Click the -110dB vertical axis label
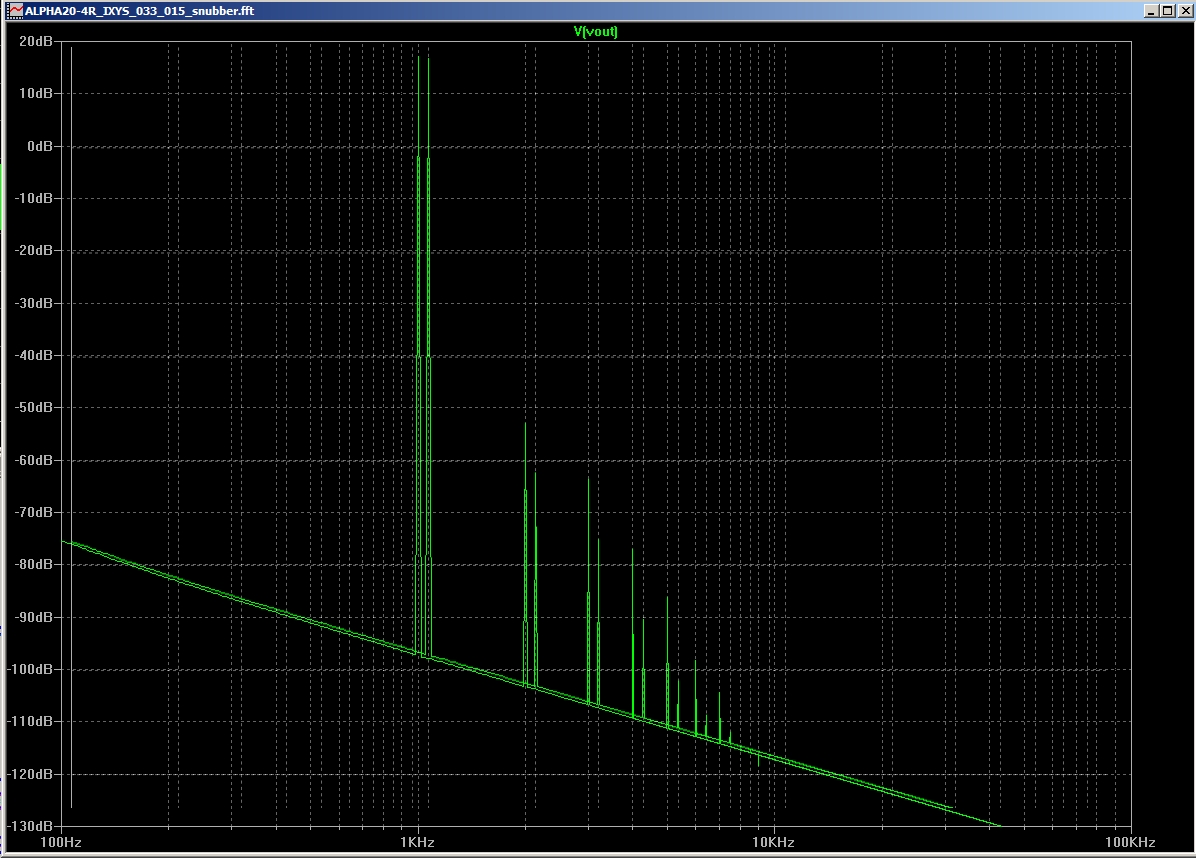The height and width of the screenshot is (858, 1196). coord(31,721)
